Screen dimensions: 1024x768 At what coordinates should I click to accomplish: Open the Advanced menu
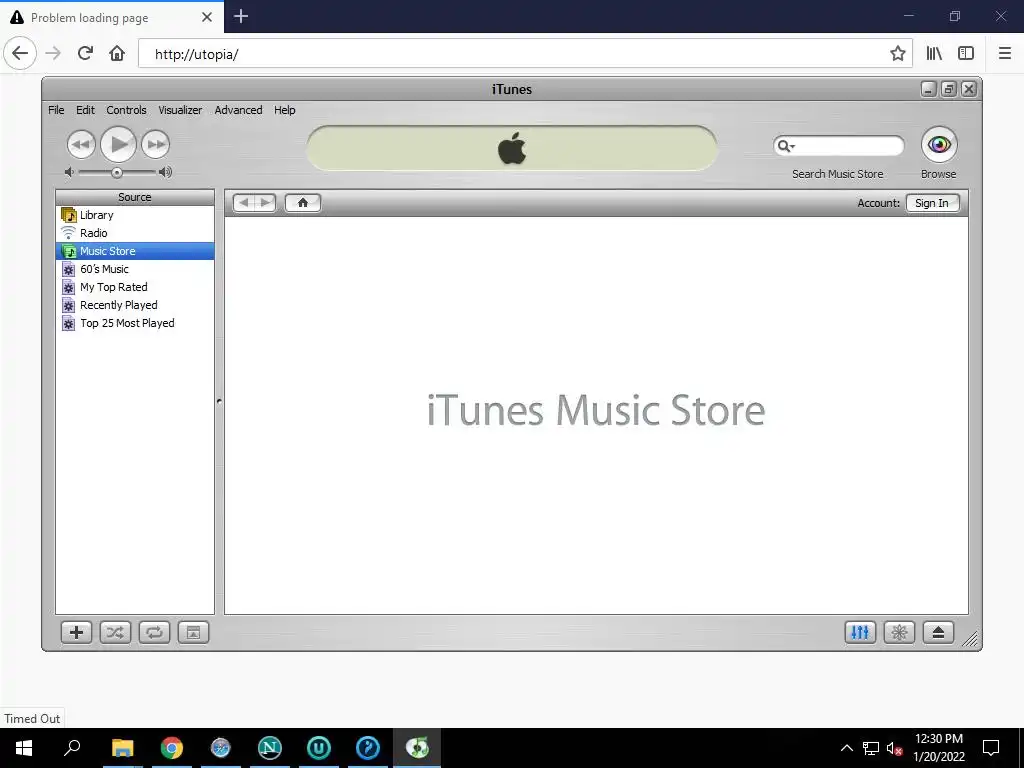(x=238, y=110)
